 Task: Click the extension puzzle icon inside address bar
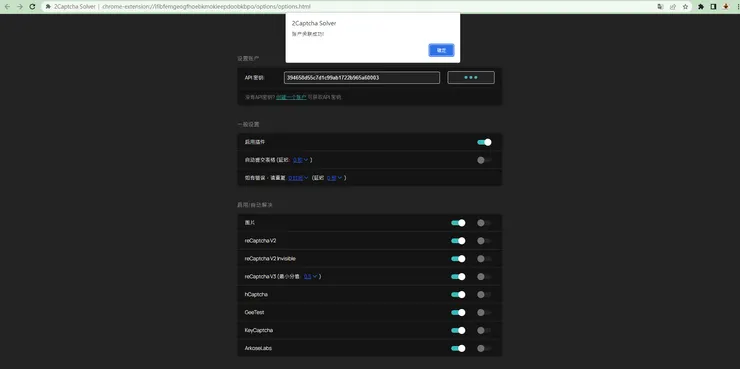[48, 7]
